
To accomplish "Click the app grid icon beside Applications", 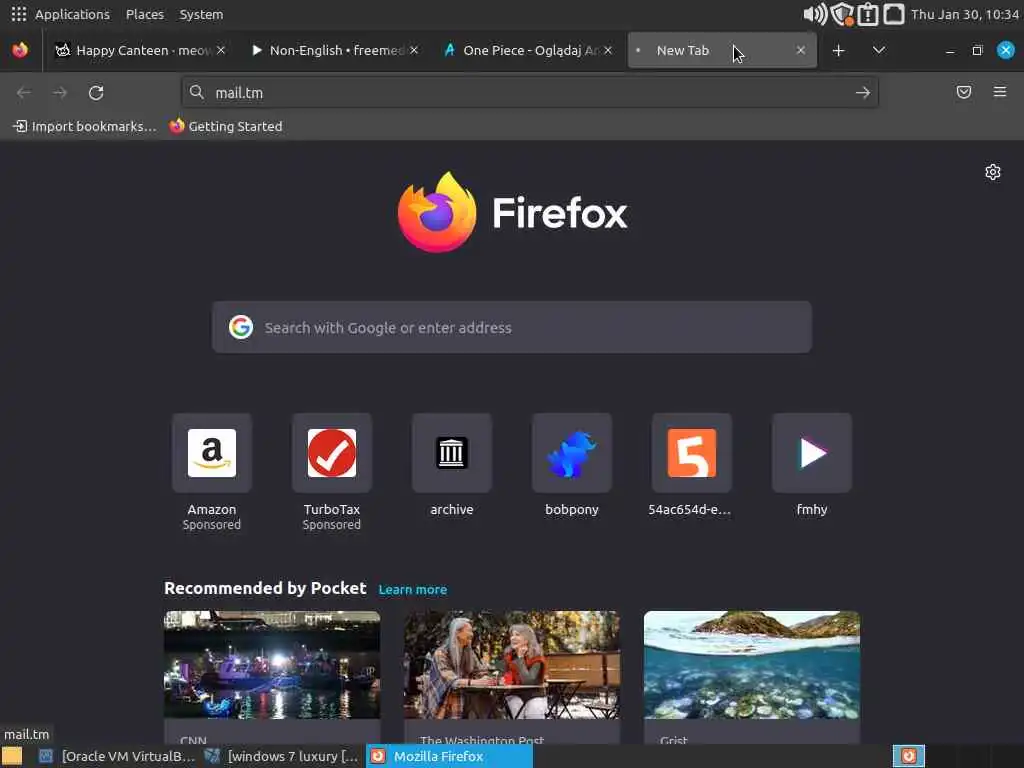I will [19, 14].
